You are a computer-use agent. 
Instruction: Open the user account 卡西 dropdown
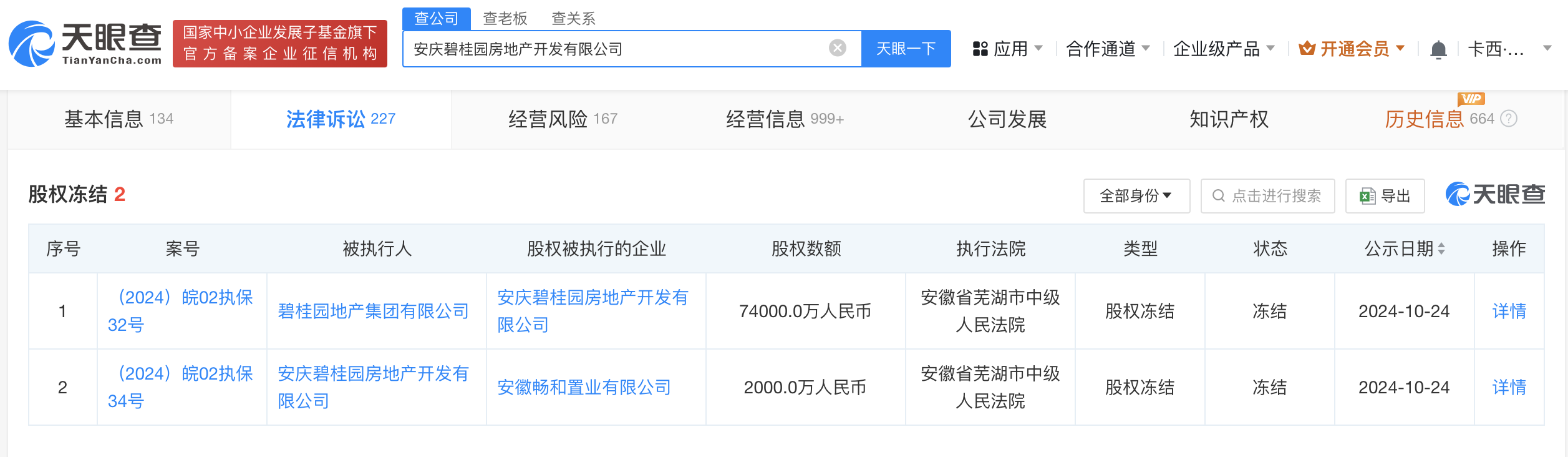tap(1547, 48)
